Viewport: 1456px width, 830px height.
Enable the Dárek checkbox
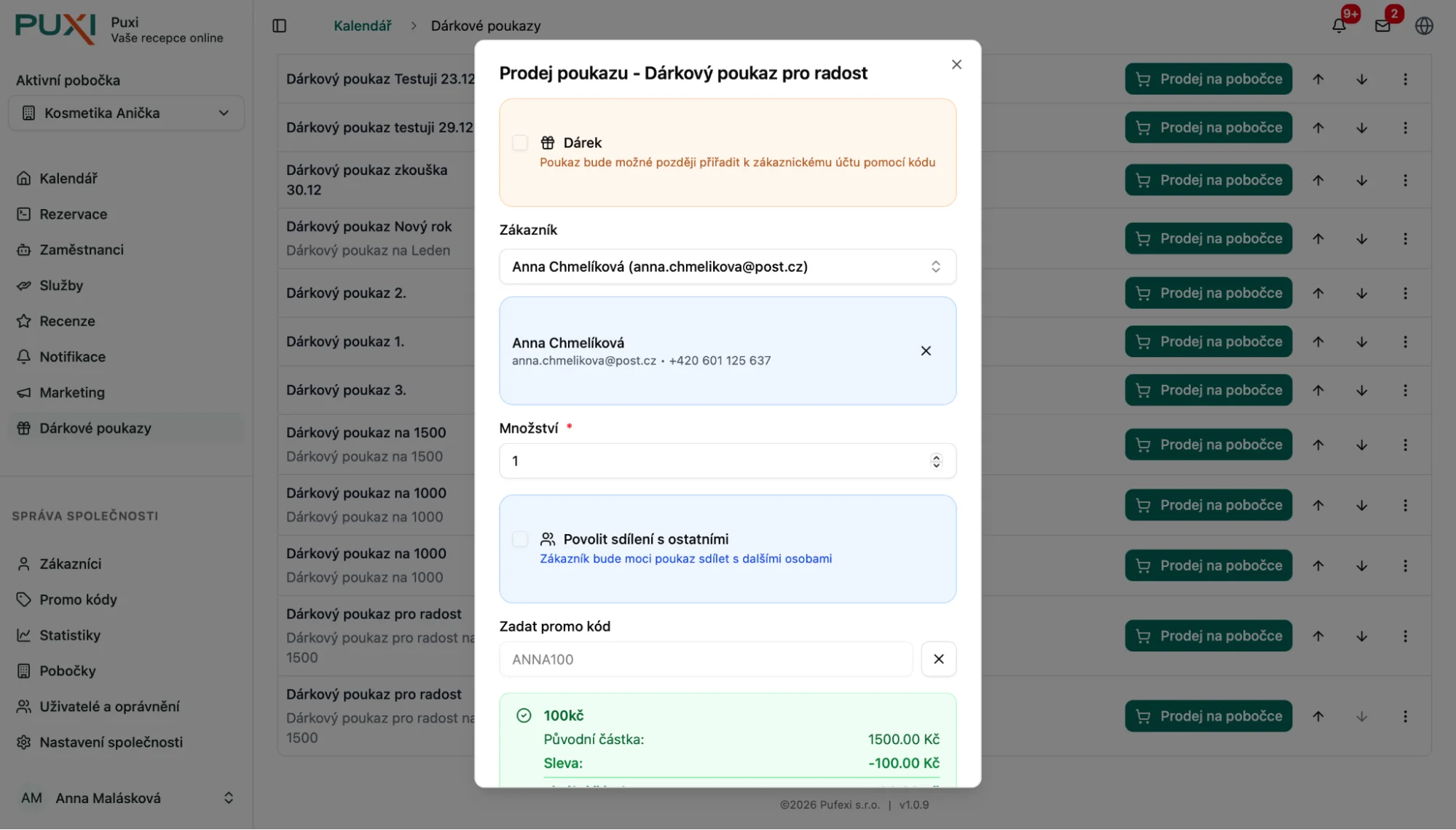pyautogui.click(x=520, y=143)
